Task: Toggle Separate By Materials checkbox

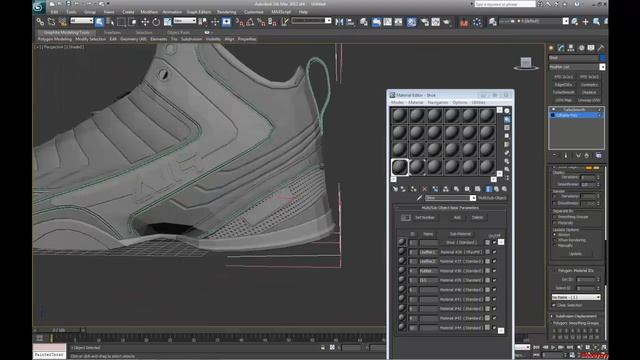Action: [x=554, y=223]
